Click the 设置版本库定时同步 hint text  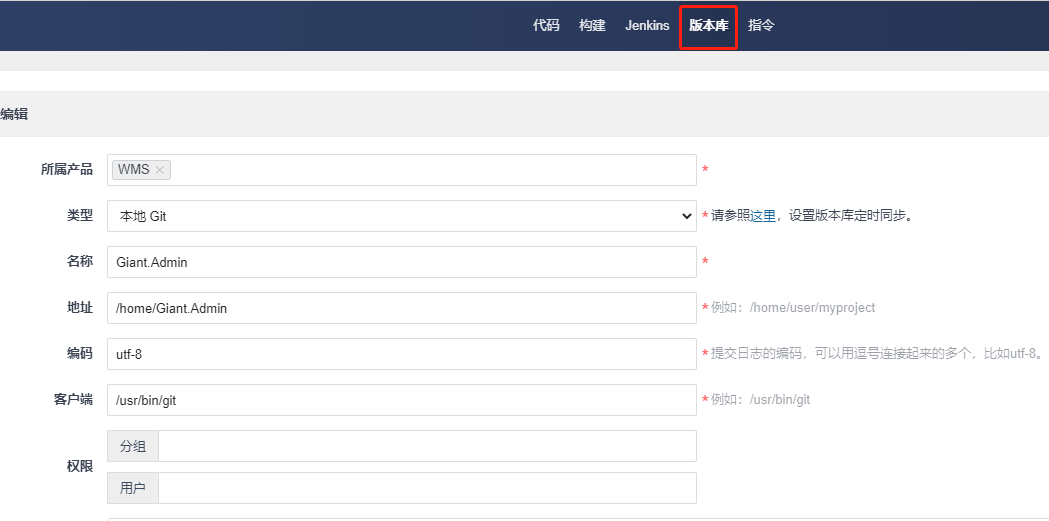click(x=851, y=216)
